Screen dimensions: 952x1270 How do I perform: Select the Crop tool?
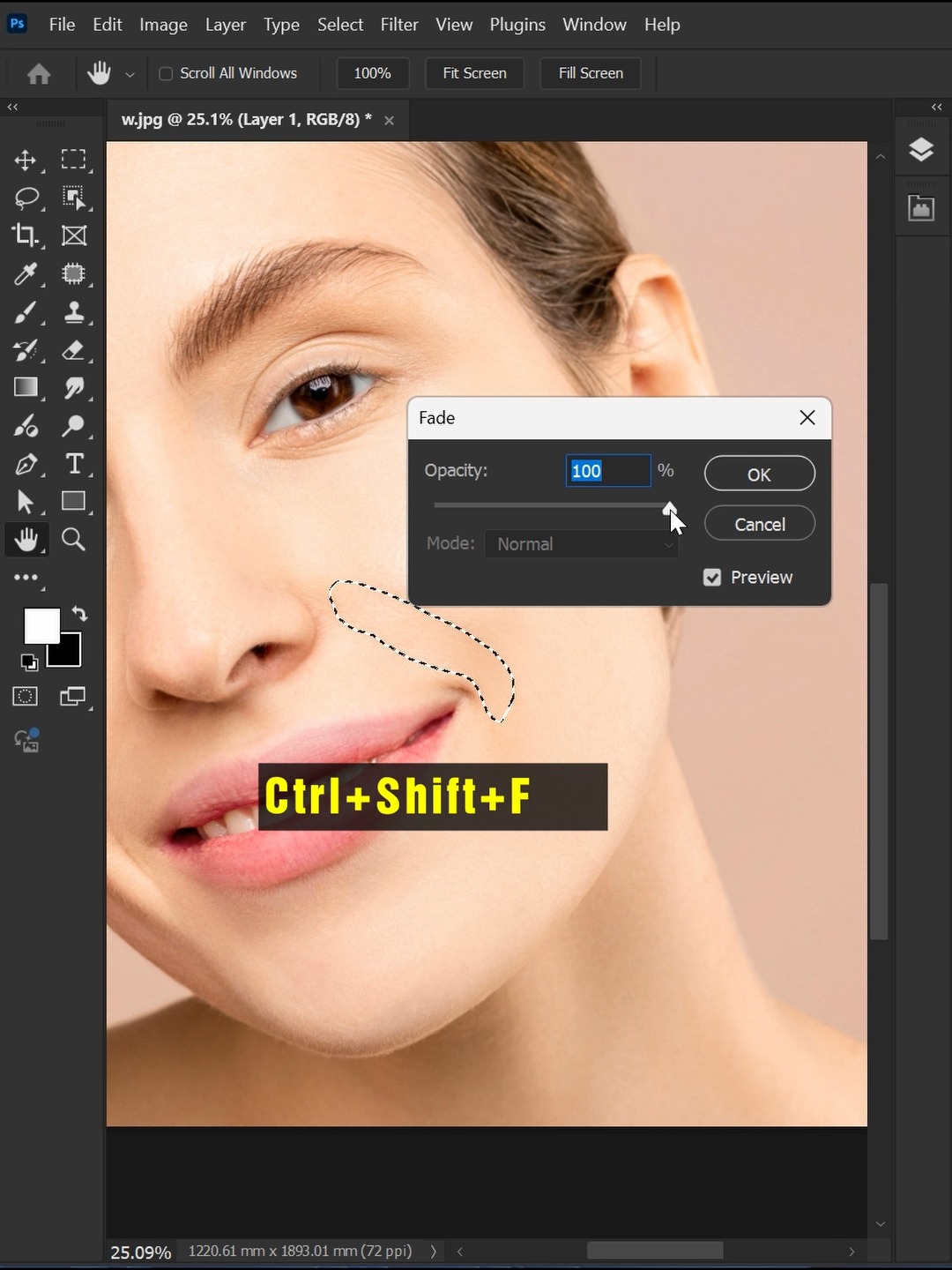(26, 235)
